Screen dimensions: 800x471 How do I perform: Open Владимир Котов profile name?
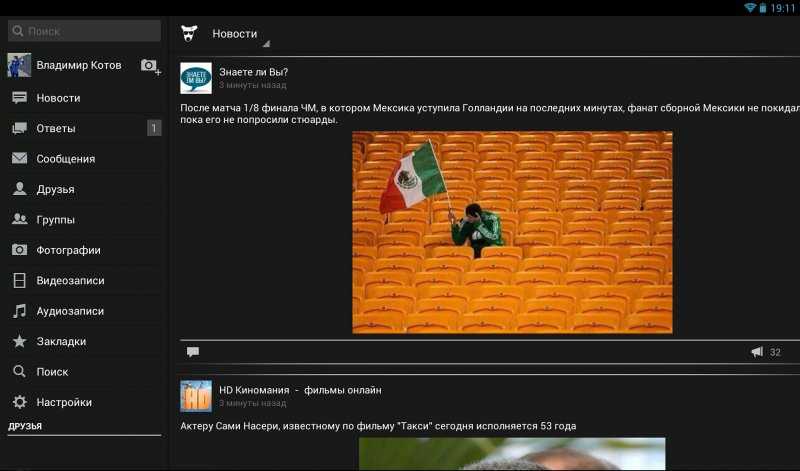click(79, 65)
